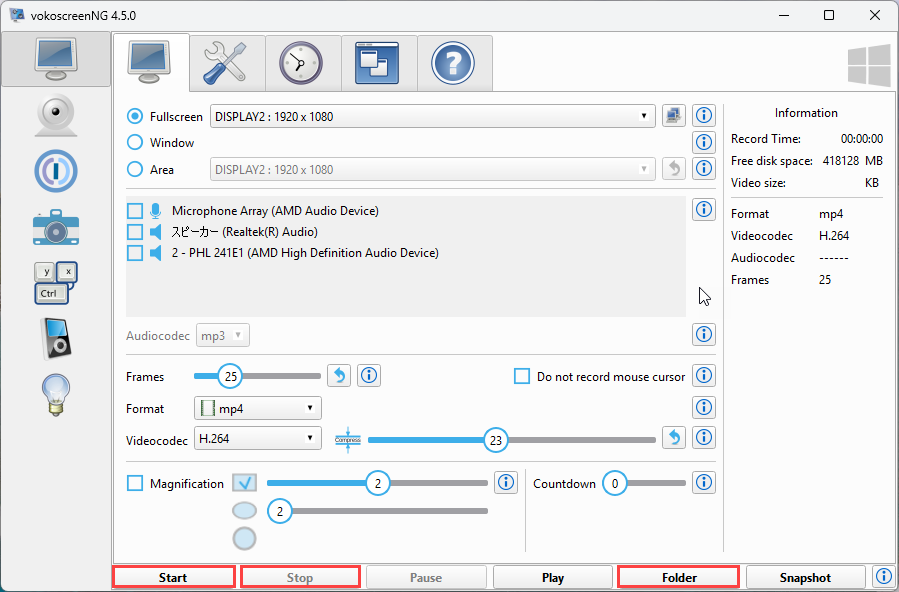The height and width of the screenshot is (592, 899).
Task: Click the reset arrow beside Area dropdown
Action: [674, 169]
